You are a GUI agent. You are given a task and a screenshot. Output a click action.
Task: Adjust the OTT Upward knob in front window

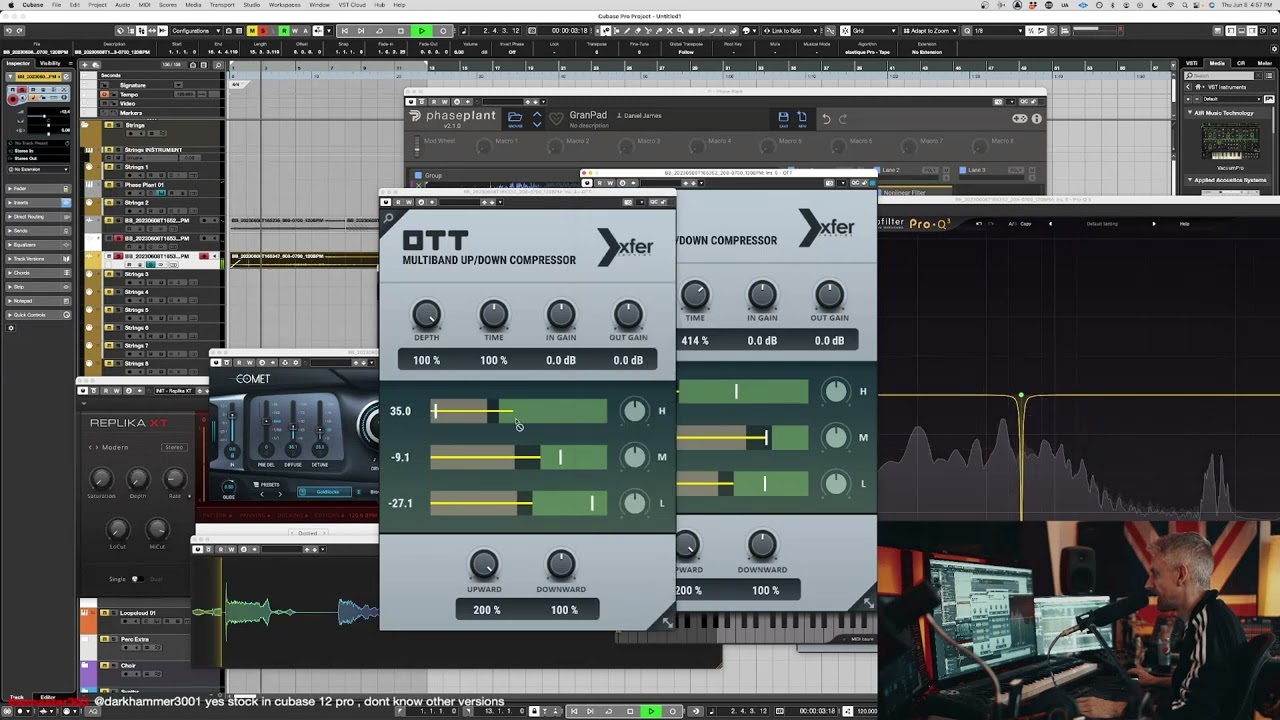(x=484, y=565)
